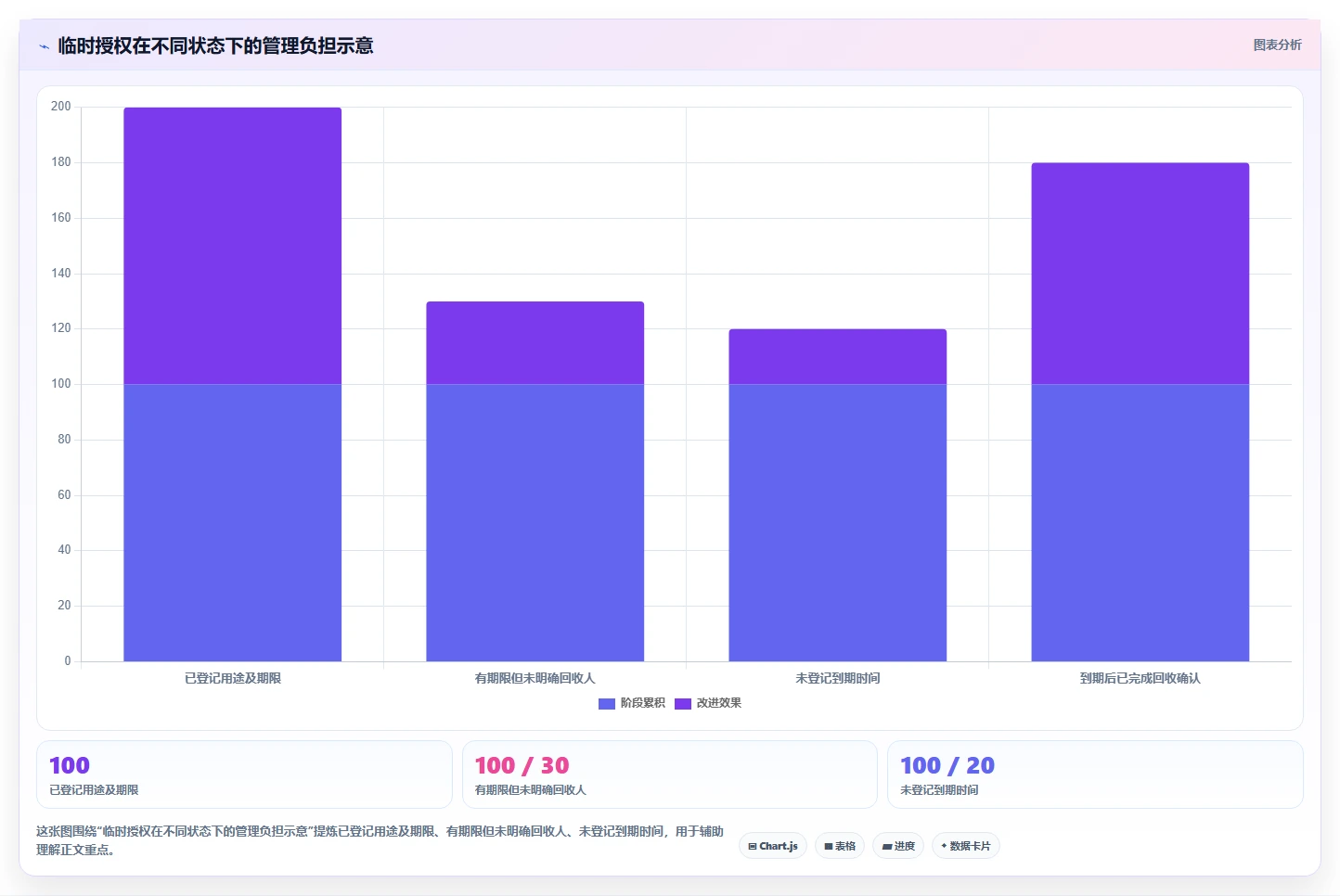Image resolution: width=1340 pixels, height=896 pixels.
Task: Click x-axis label 有期限但未明确回收人
Action: pos(535,678)
